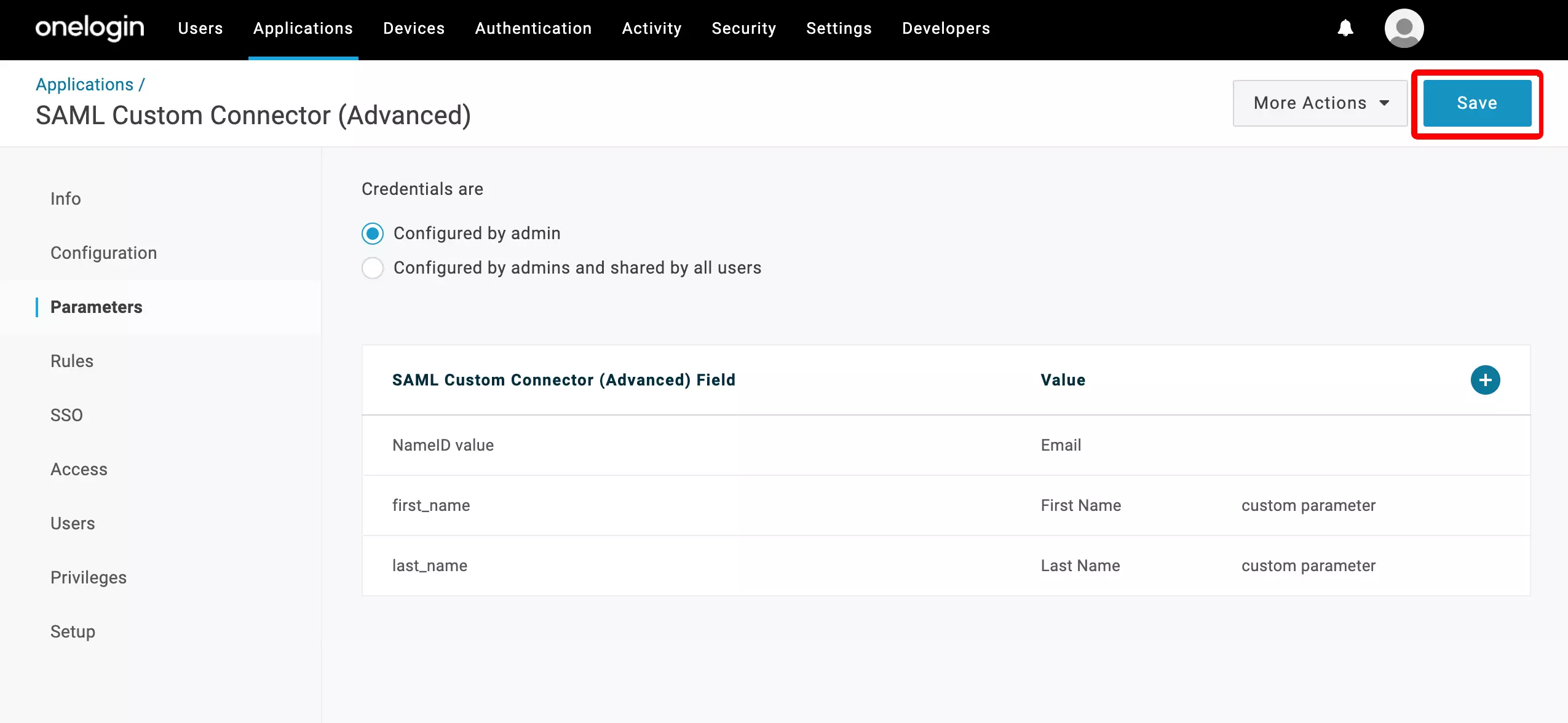Click custom parameter label for first_name
The image size is (1568, 723).
pos(1308,505)
